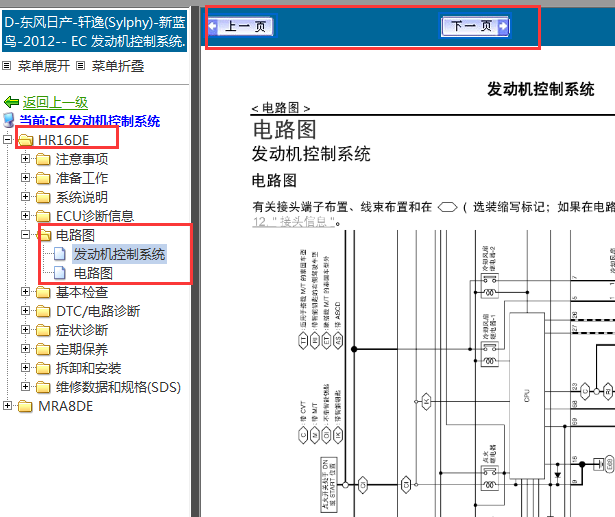Click the 拆卸和安装 folder icon
Screen dimensions: 615x517
43,368
